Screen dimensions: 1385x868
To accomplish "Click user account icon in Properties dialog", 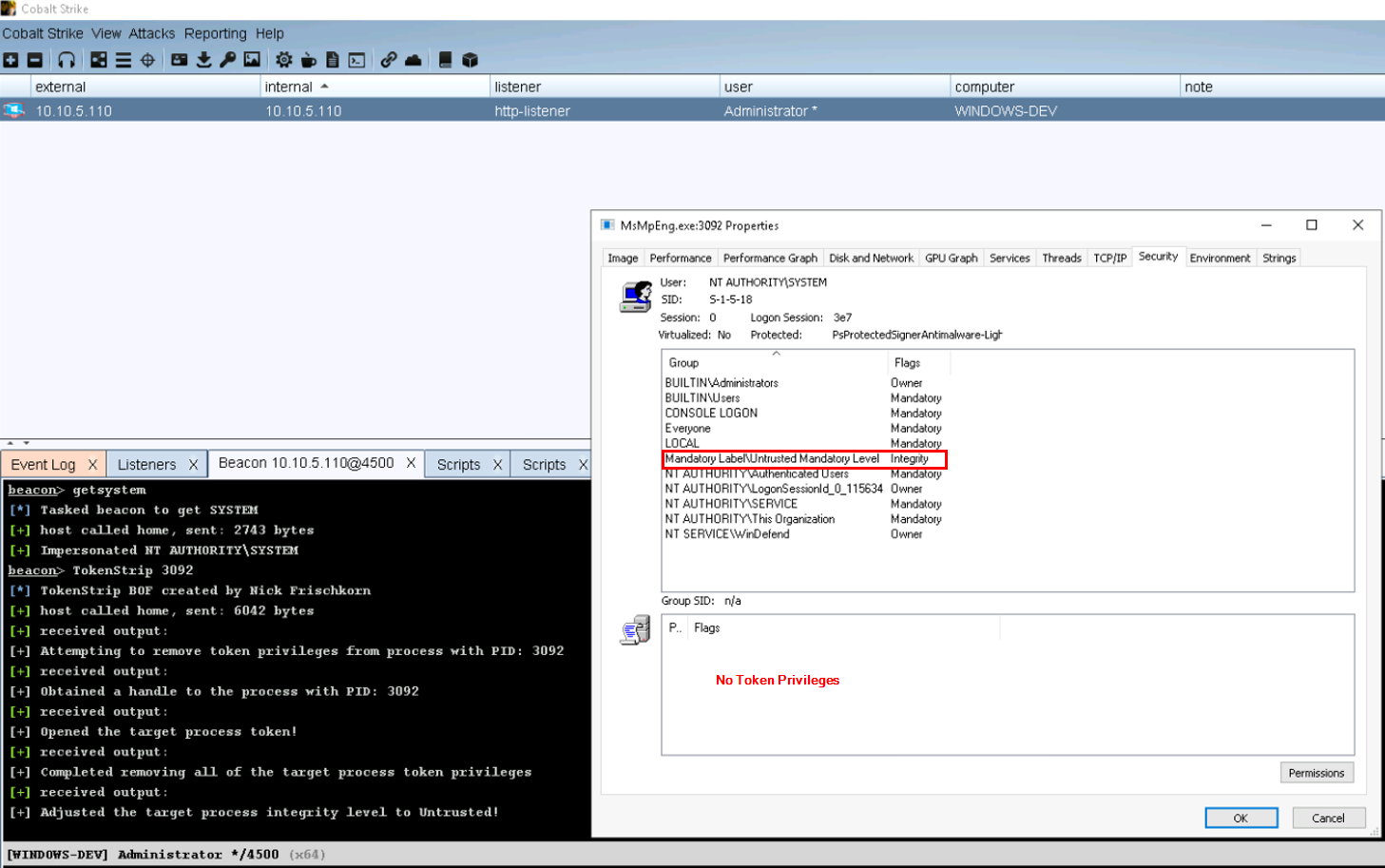I will (x=635, y=296).
